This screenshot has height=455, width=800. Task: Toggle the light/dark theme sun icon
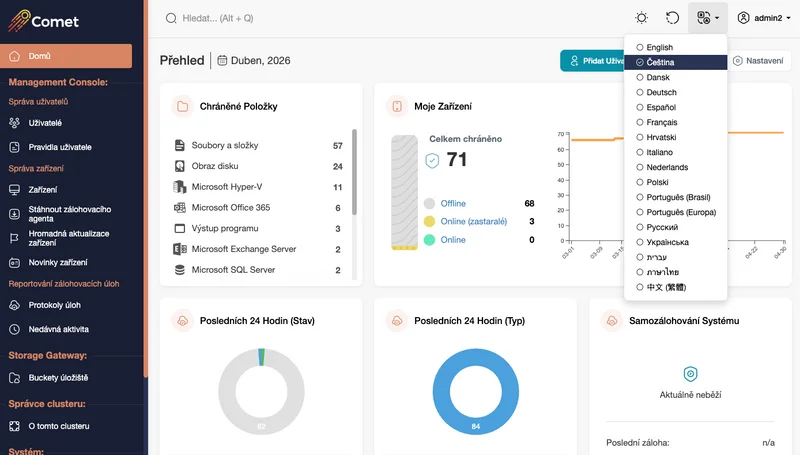641,18
